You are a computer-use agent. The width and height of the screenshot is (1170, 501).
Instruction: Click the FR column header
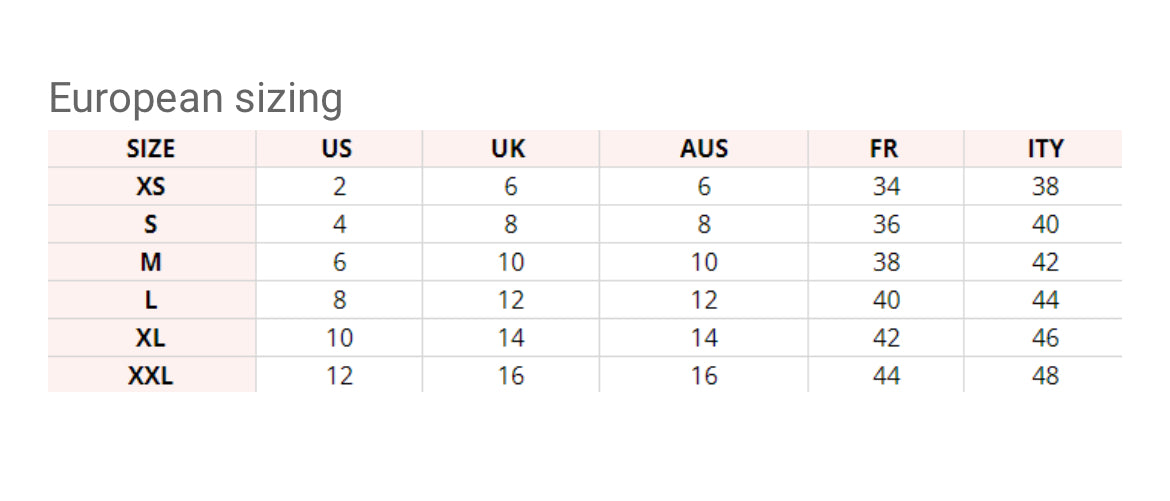tap(884, 149)
